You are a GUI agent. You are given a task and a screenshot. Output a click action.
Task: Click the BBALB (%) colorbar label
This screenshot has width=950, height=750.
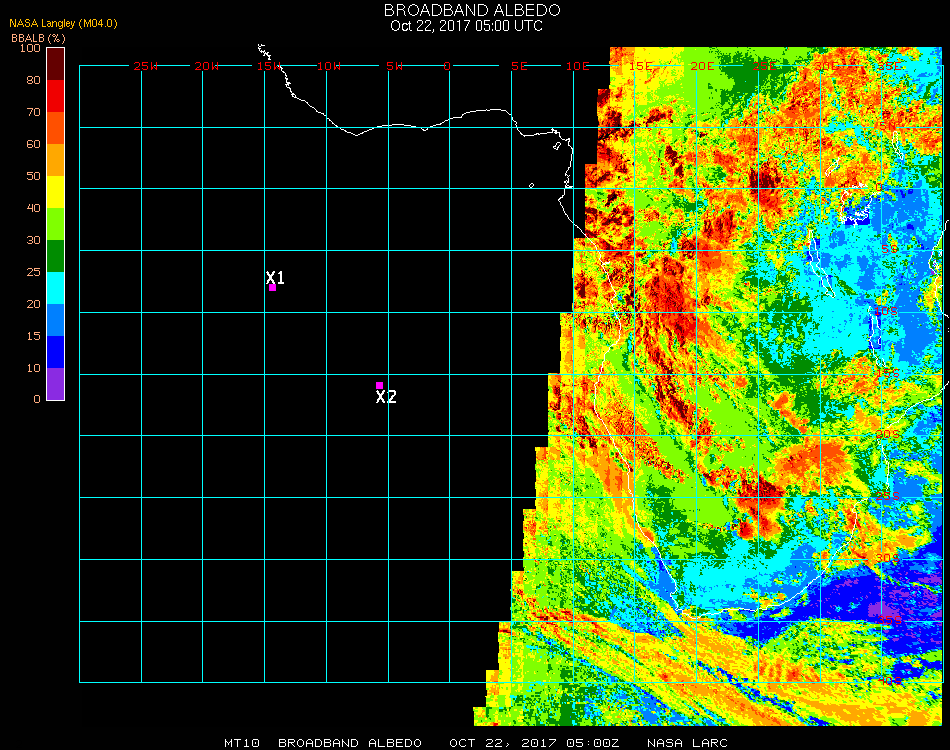[x=38, y=38]
